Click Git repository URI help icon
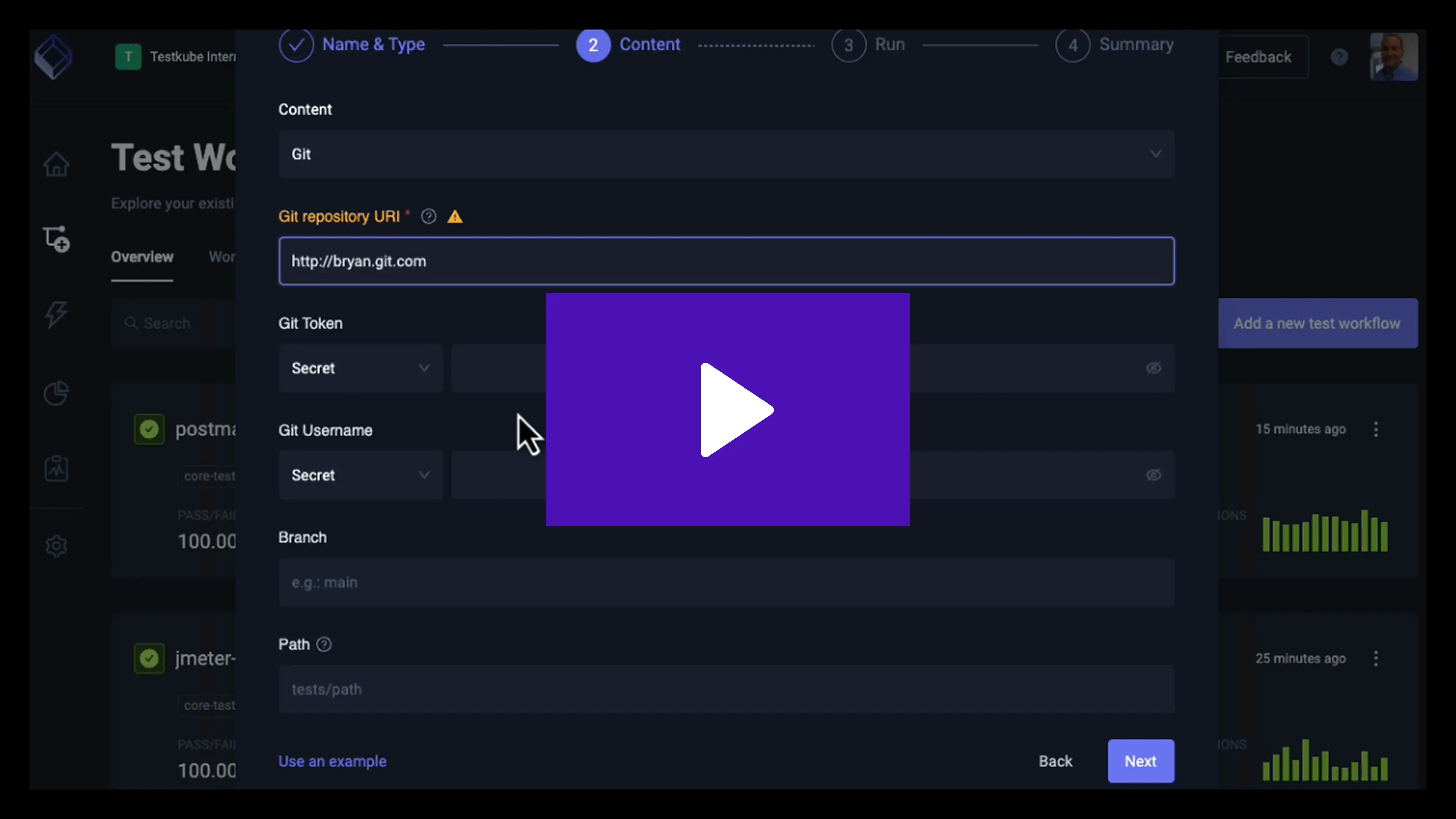 pyautogui.click(x=428, y=217)
